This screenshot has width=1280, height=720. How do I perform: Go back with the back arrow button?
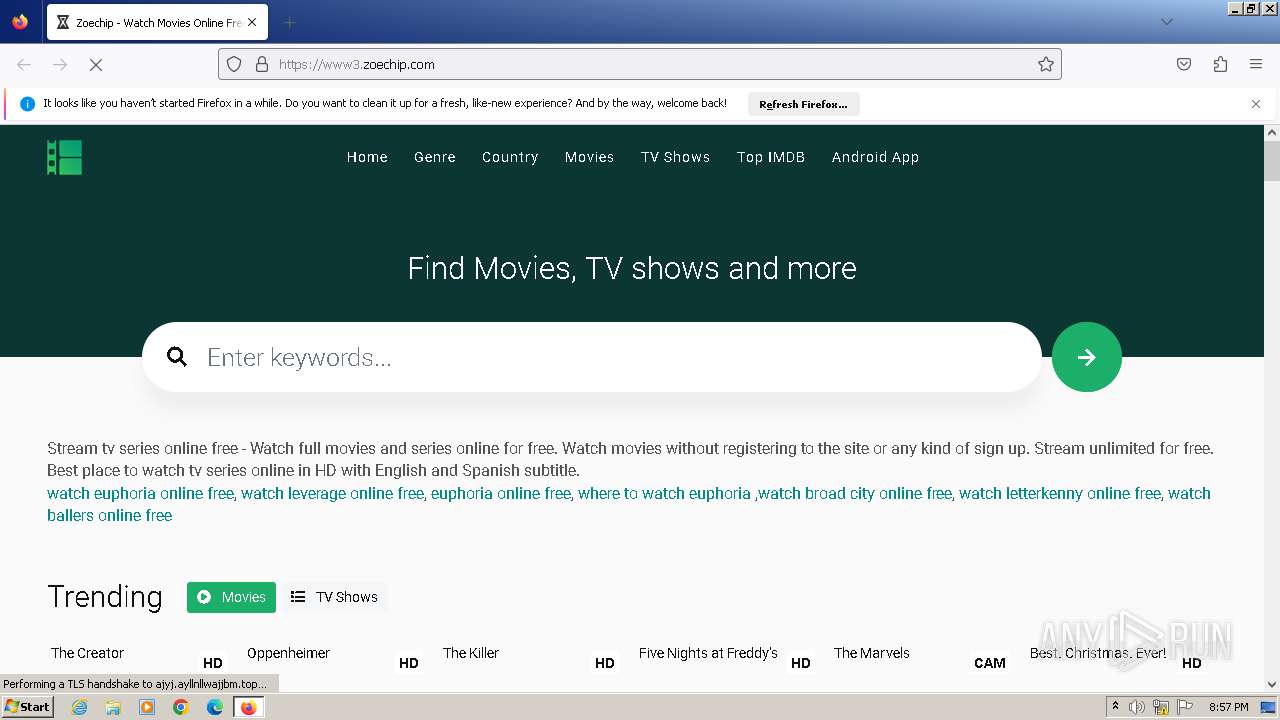24,64
